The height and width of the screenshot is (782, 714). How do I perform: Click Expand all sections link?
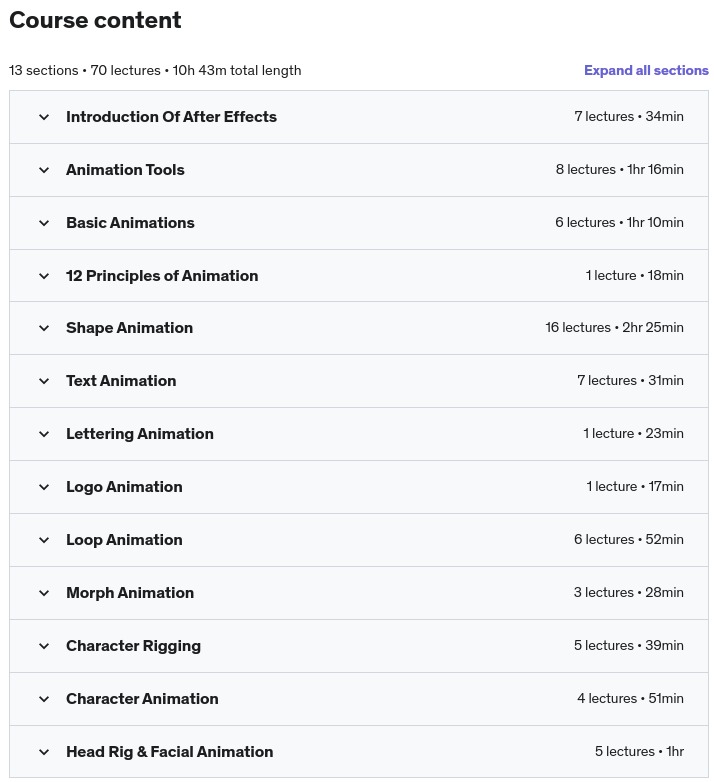646,71
